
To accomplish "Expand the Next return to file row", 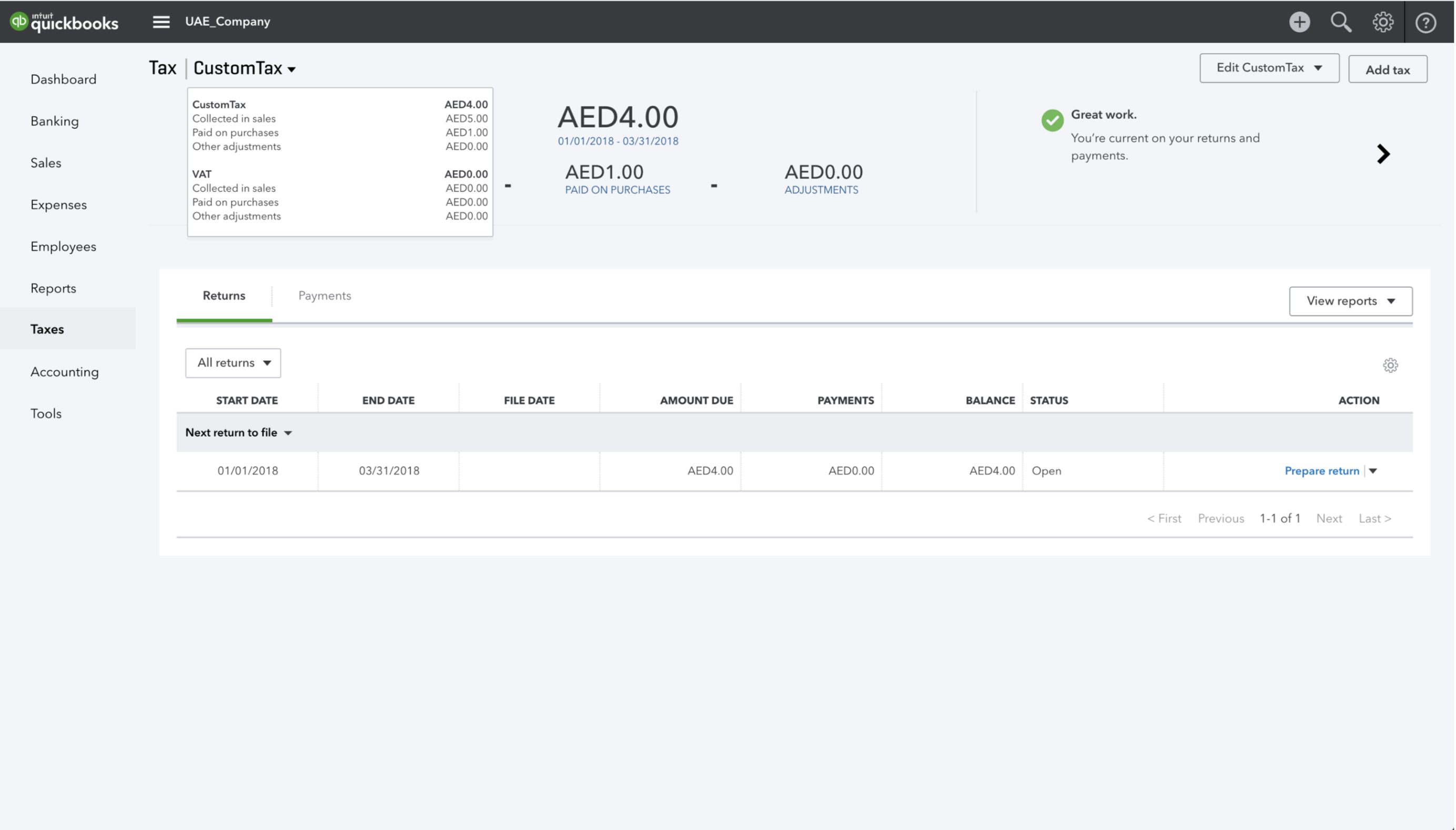I will (x=288, y=432).
